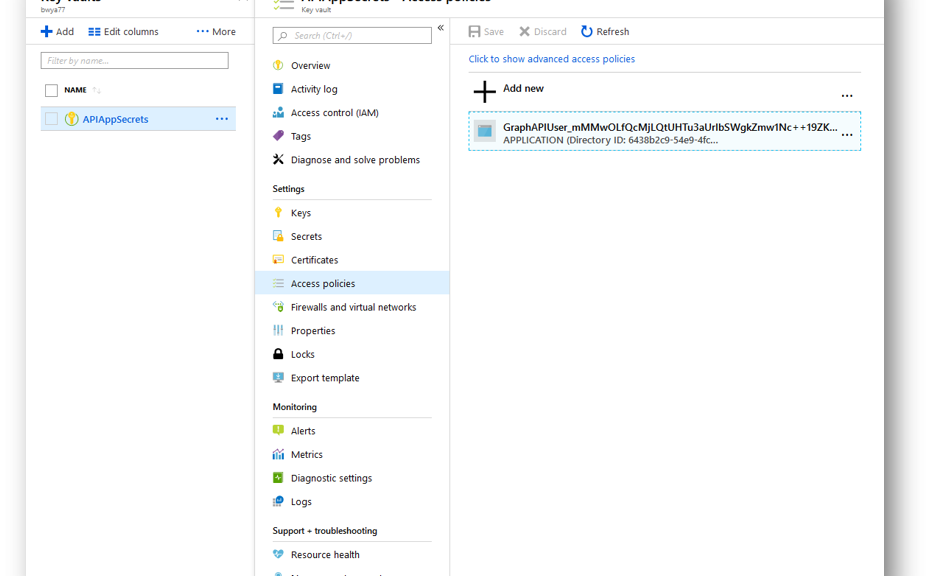Open ellipsis menu beside Add new
Viewport: 942px width, 576px height.
[x=846, y=95]
